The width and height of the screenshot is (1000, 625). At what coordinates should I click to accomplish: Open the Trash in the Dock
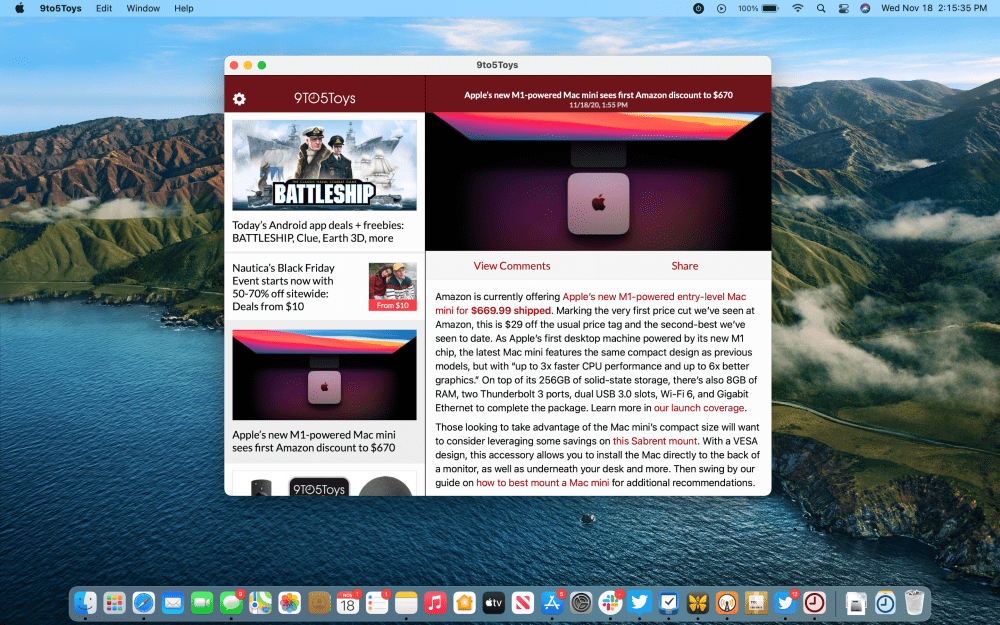pos(914,602)
